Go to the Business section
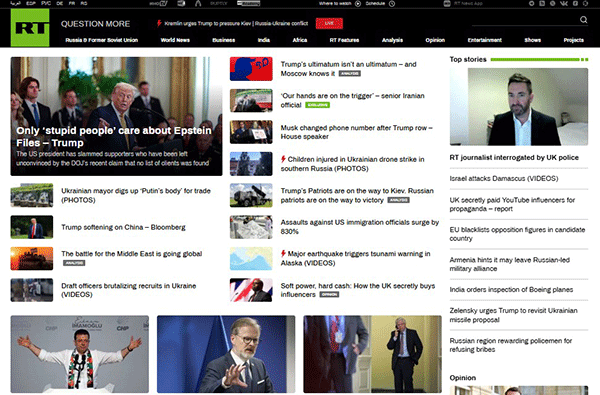 (x=223, y=40)
